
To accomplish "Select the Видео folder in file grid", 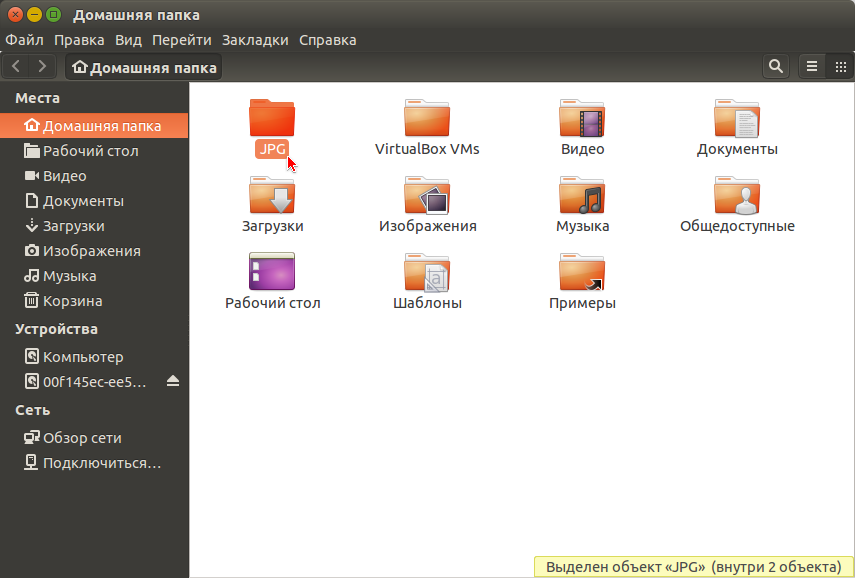I will 582,117.
